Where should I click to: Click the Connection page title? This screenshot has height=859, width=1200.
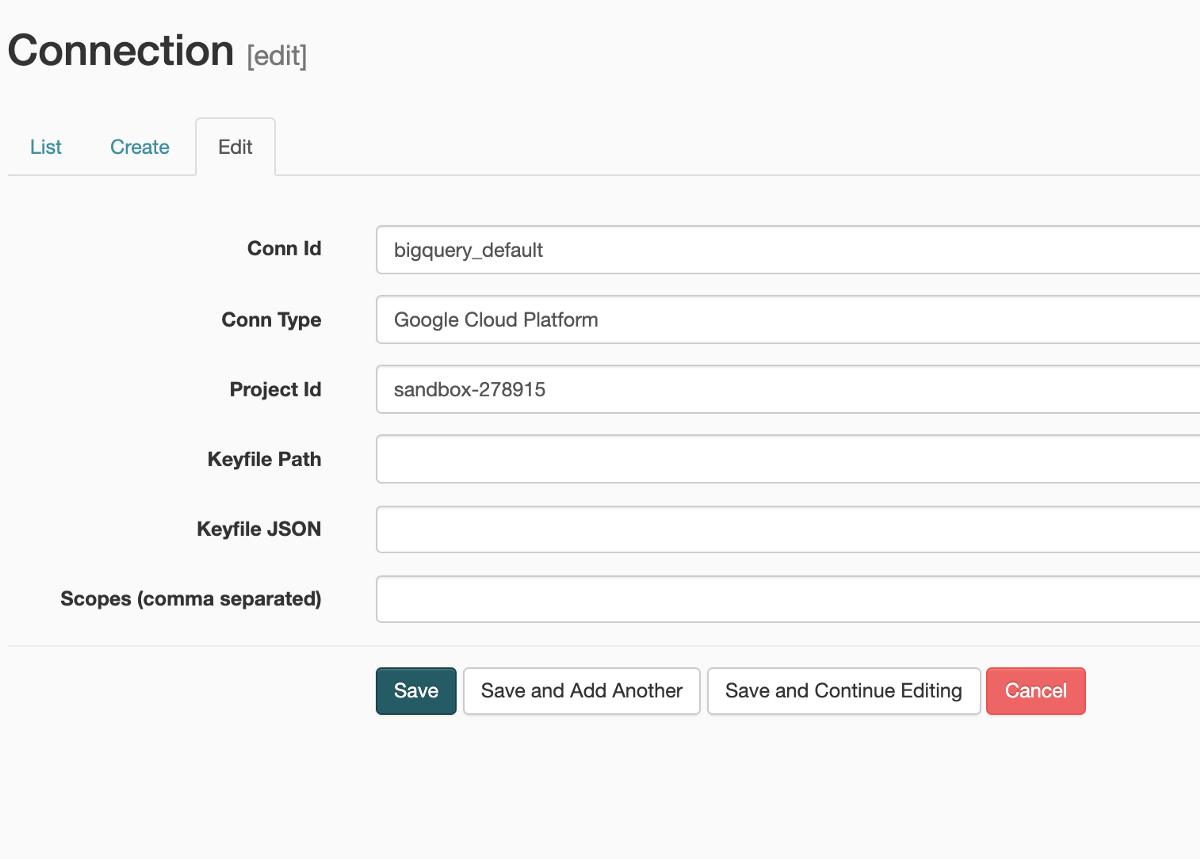pos(120,48)
